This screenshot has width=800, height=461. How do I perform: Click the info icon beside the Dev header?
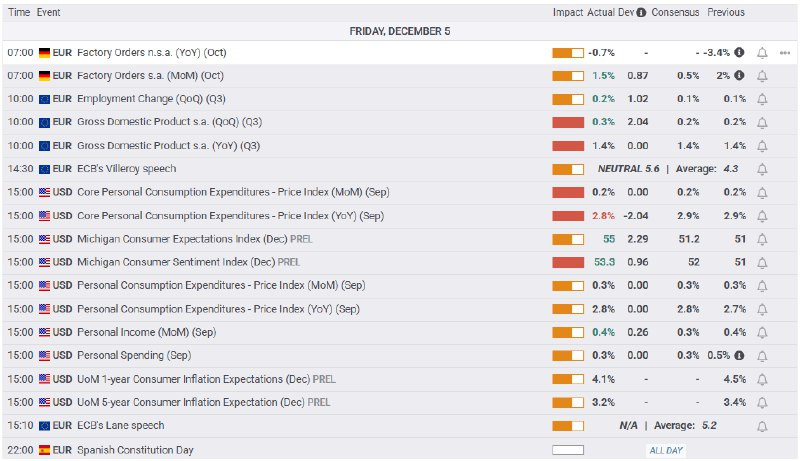click(641, 13)
